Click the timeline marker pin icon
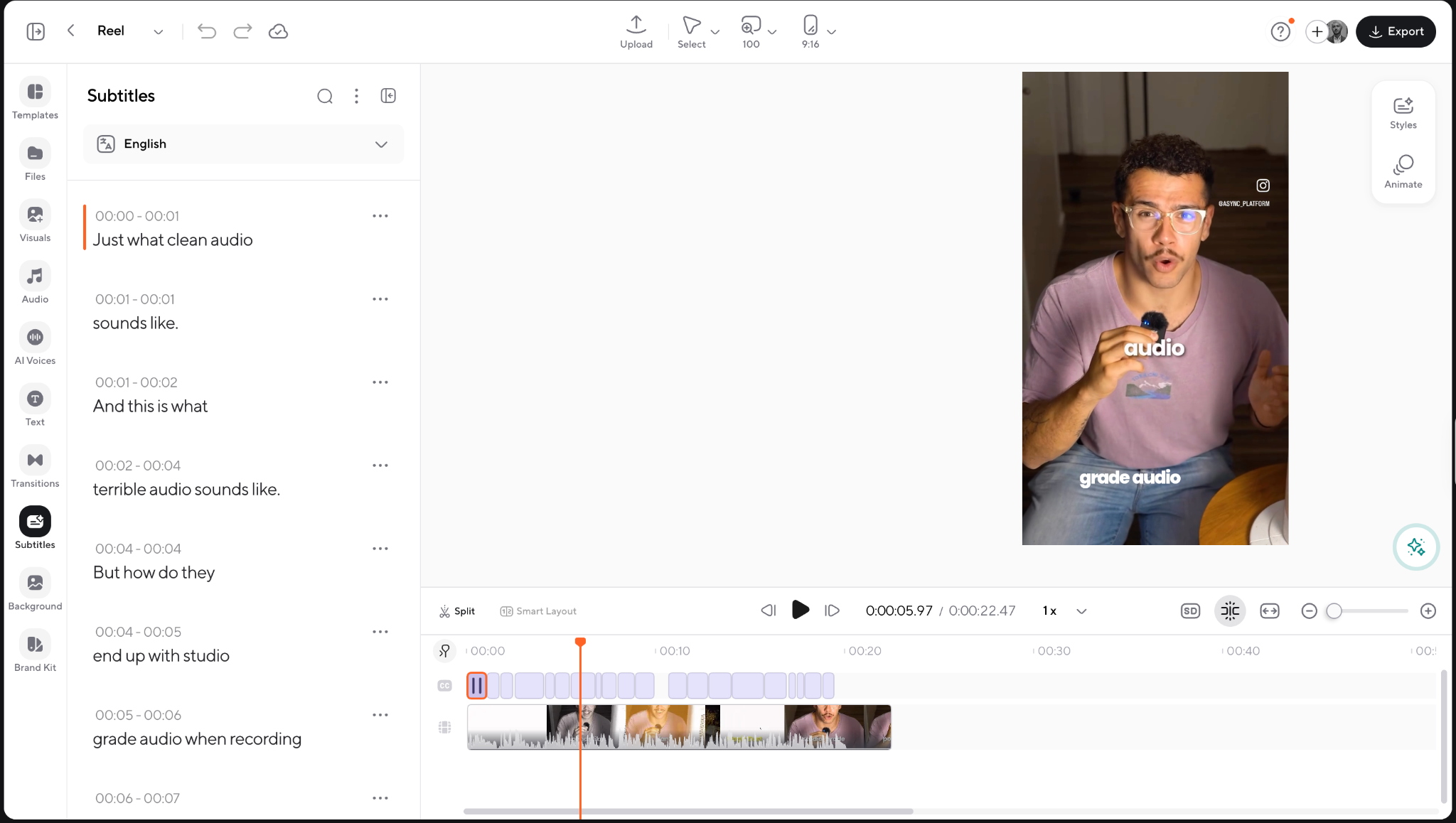This screenshot has width=1456, height=823. 445,650
